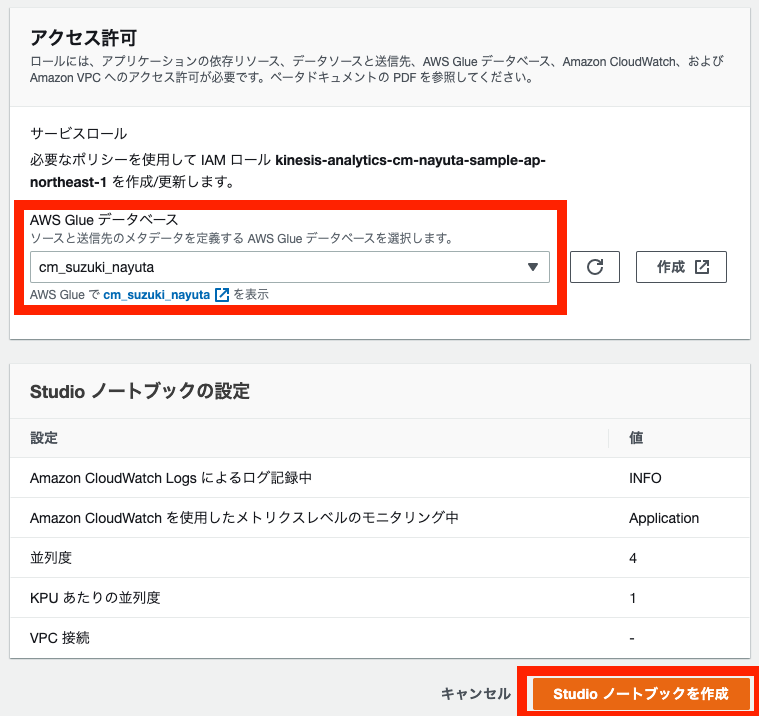Open cm_suzuki_nayuta link in AWS Glue

(x=156, y=294)
